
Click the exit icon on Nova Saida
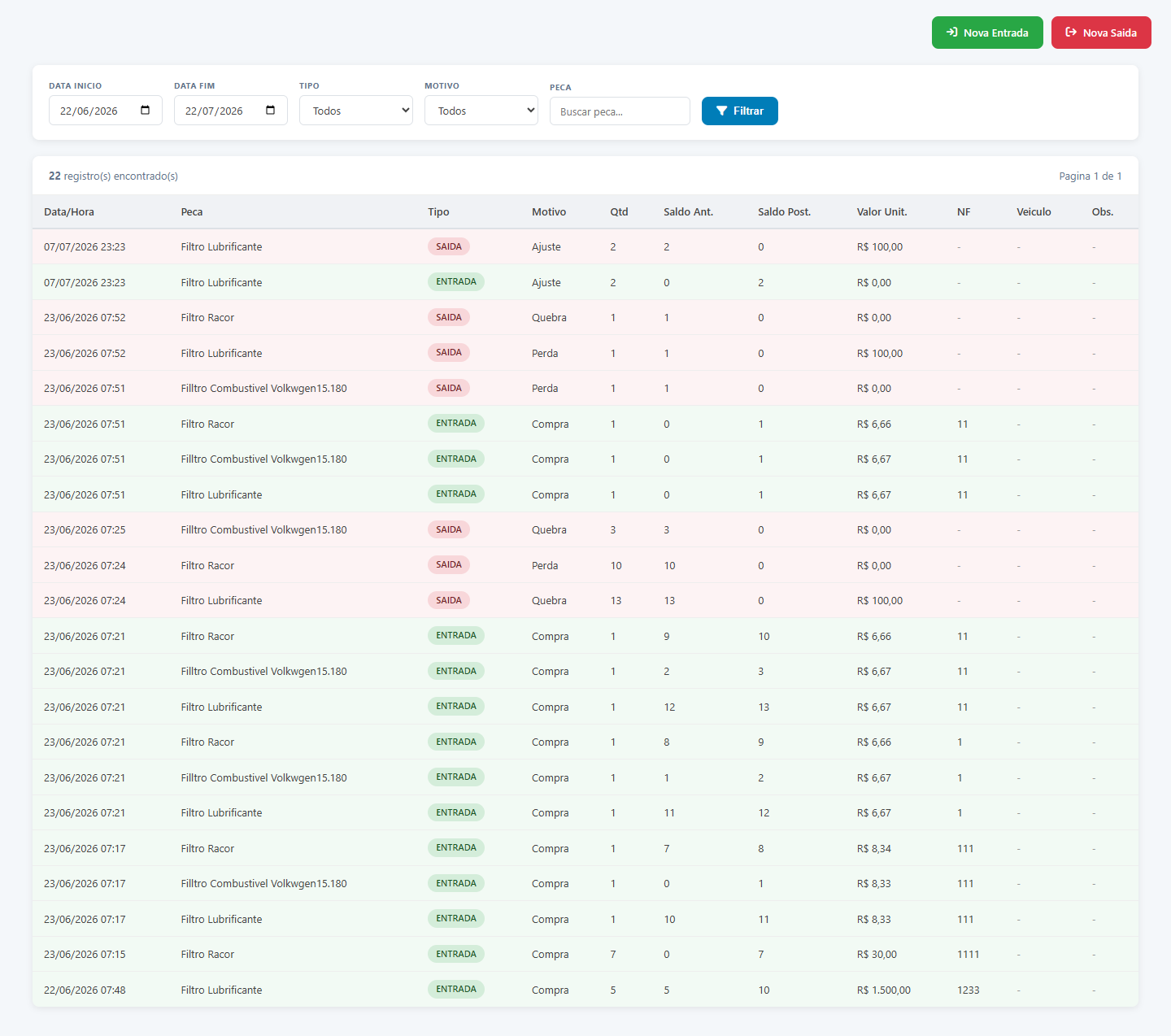[1071, 33]
